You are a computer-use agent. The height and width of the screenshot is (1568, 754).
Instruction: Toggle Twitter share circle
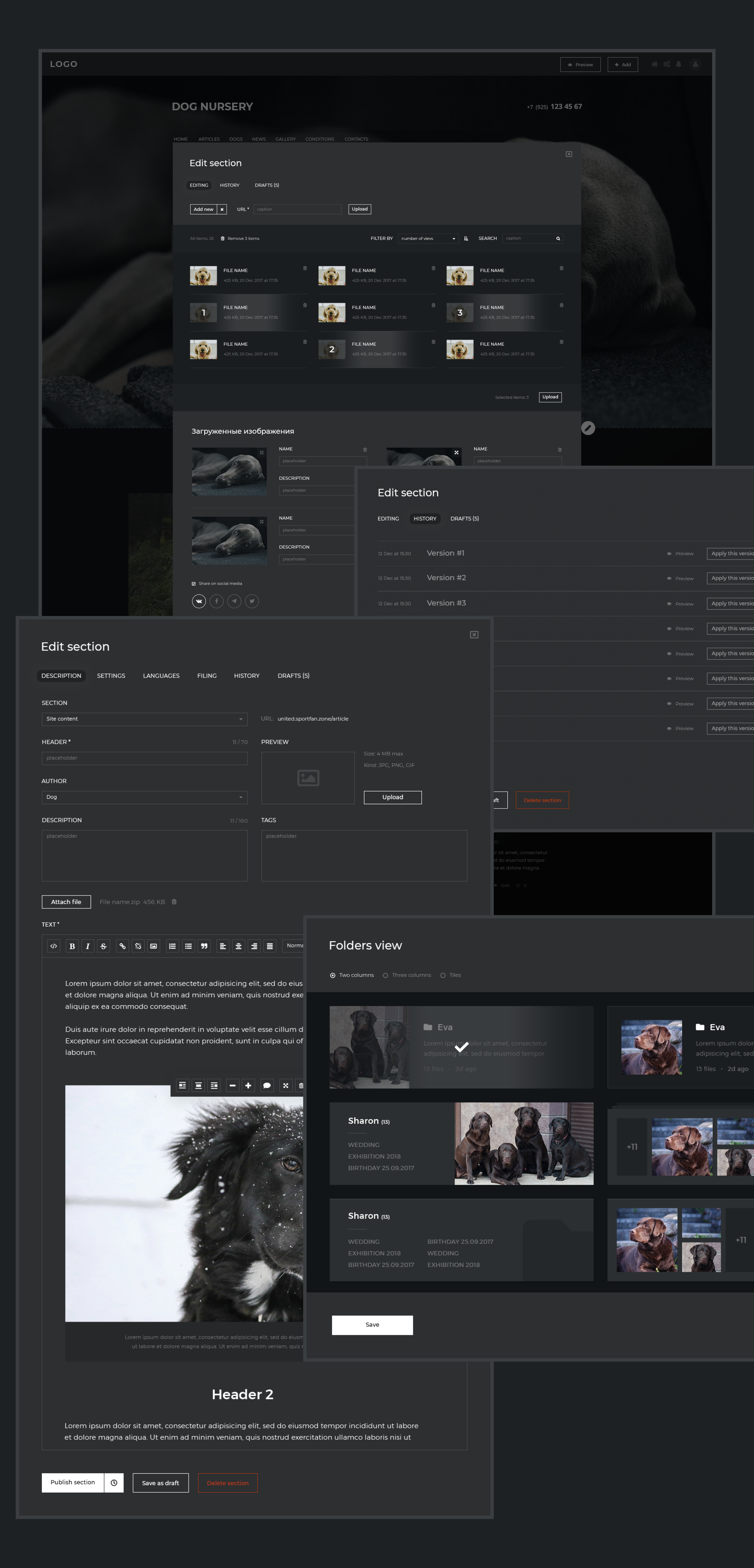[252, 601]
